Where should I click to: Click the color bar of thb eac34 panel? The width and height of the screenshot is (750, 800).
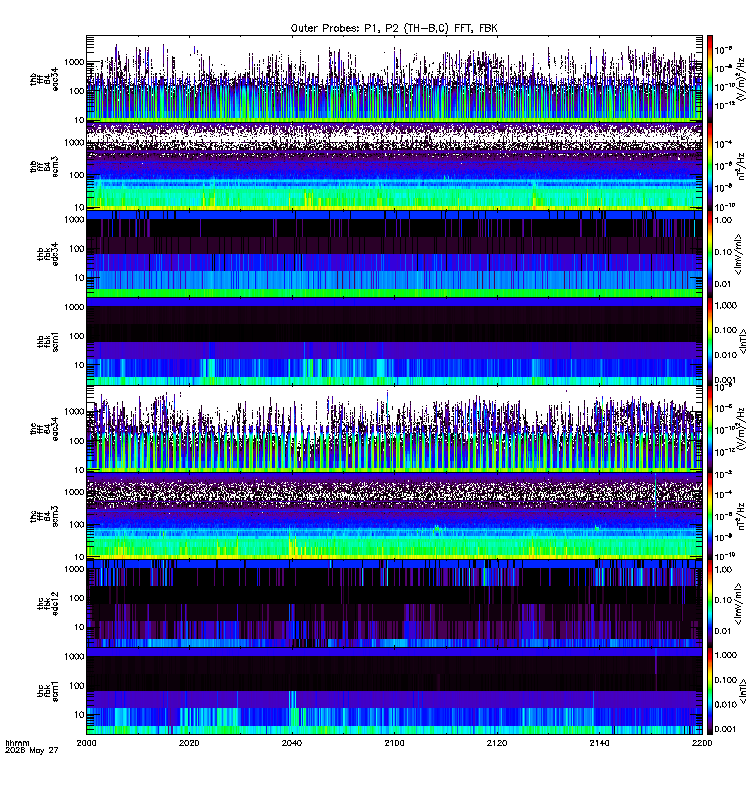[709, 79]
